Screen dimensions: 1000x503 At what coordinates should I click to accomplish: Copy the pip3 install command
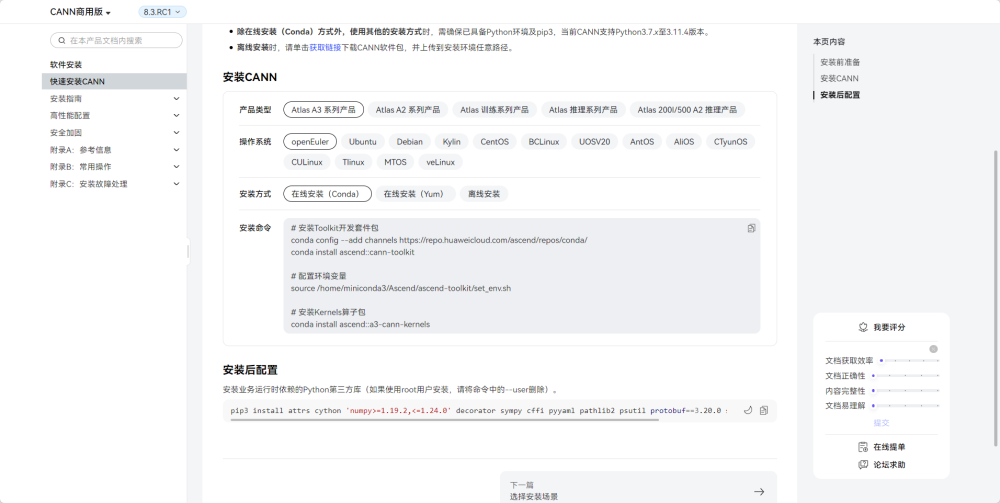[764, 411]
